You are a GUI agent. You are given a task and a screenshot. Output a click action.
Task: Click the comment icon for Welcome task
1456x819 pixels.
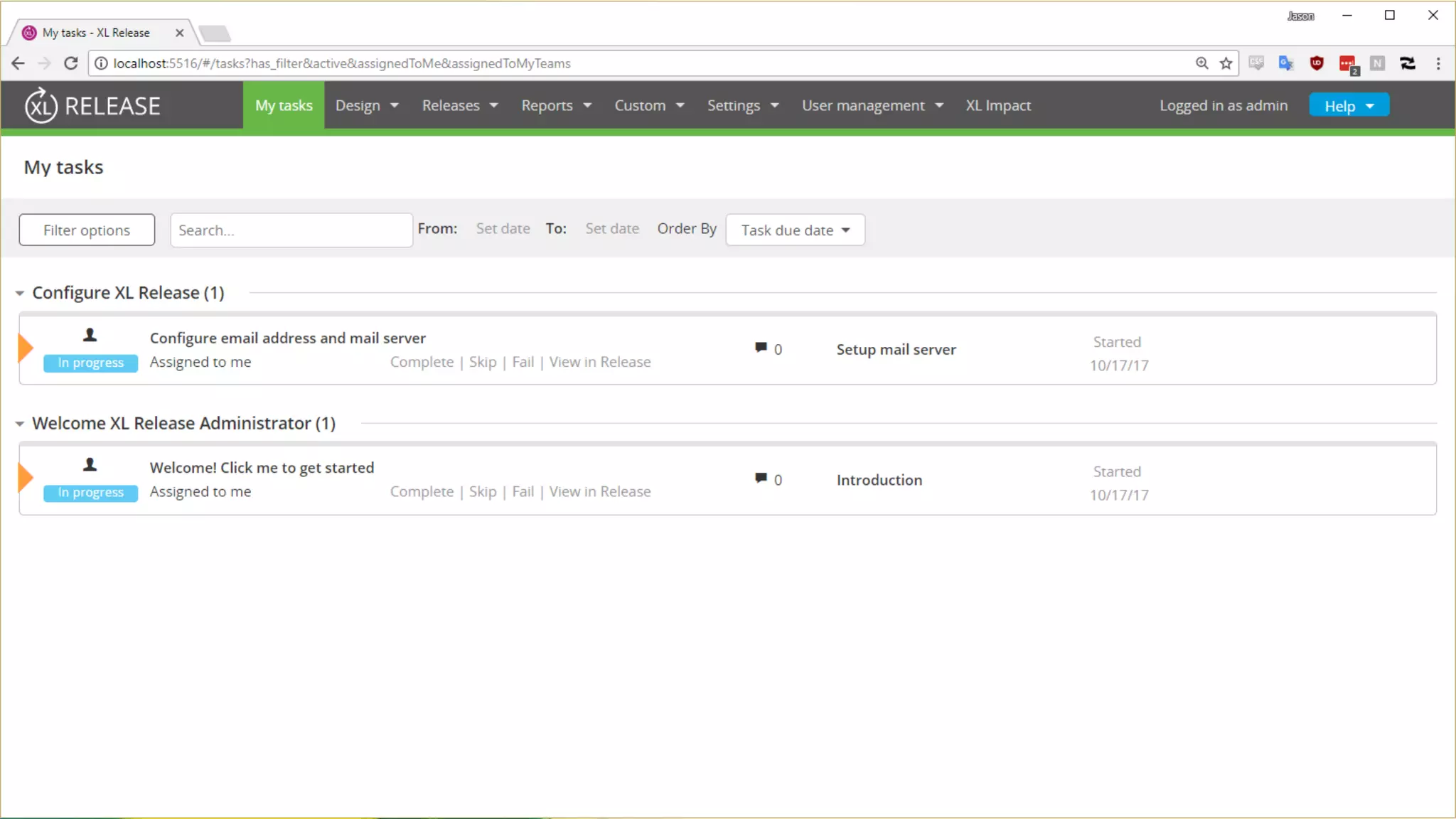click(x=761, y=478)
